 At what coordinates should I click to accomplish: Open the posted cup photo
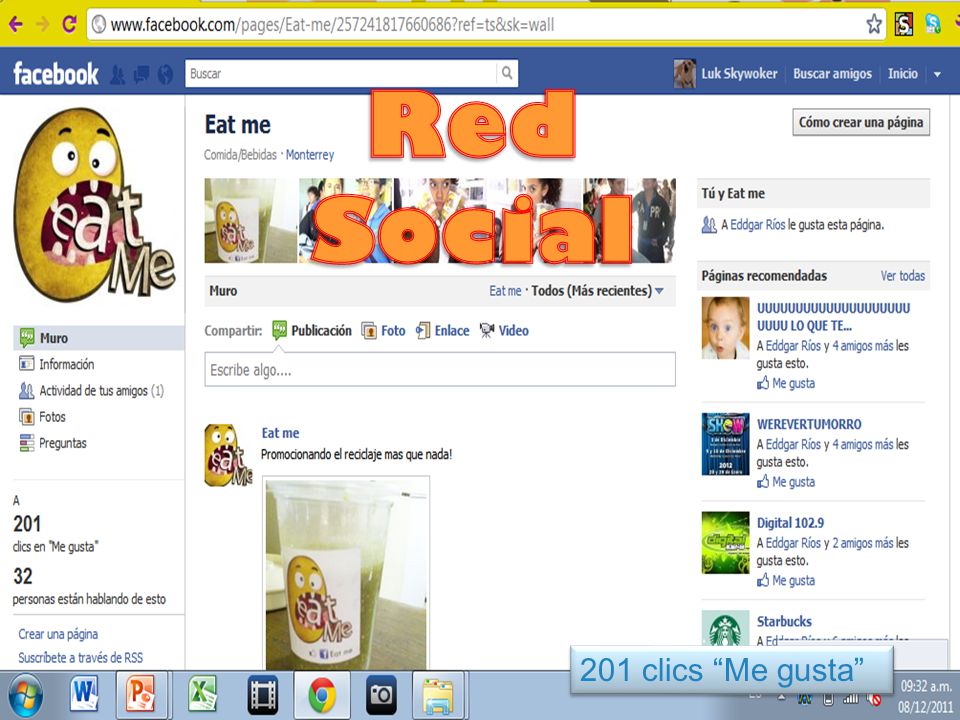pos(347,574)
